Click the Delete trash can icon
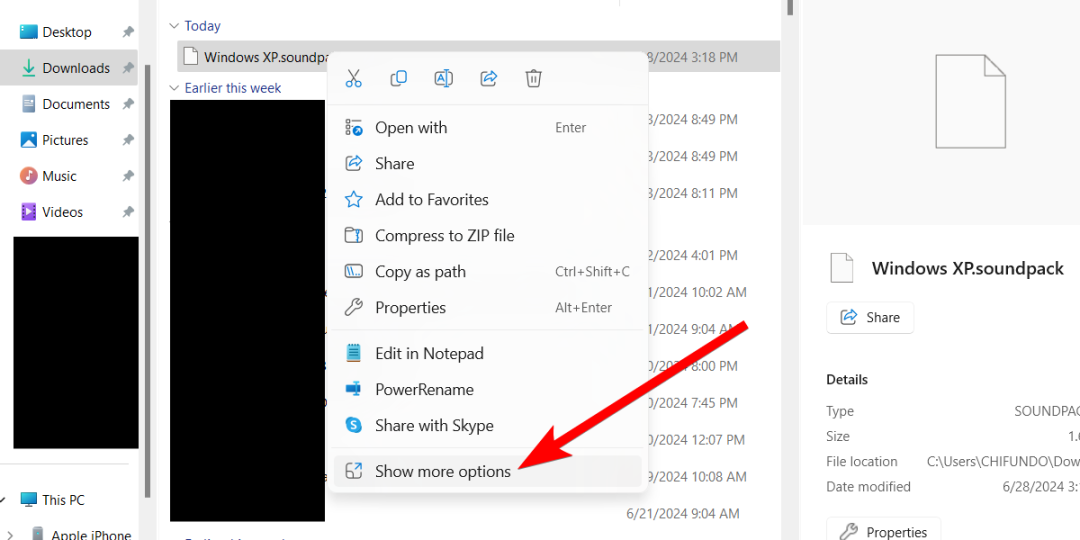 pyautogui.click(x=533, y=78)
